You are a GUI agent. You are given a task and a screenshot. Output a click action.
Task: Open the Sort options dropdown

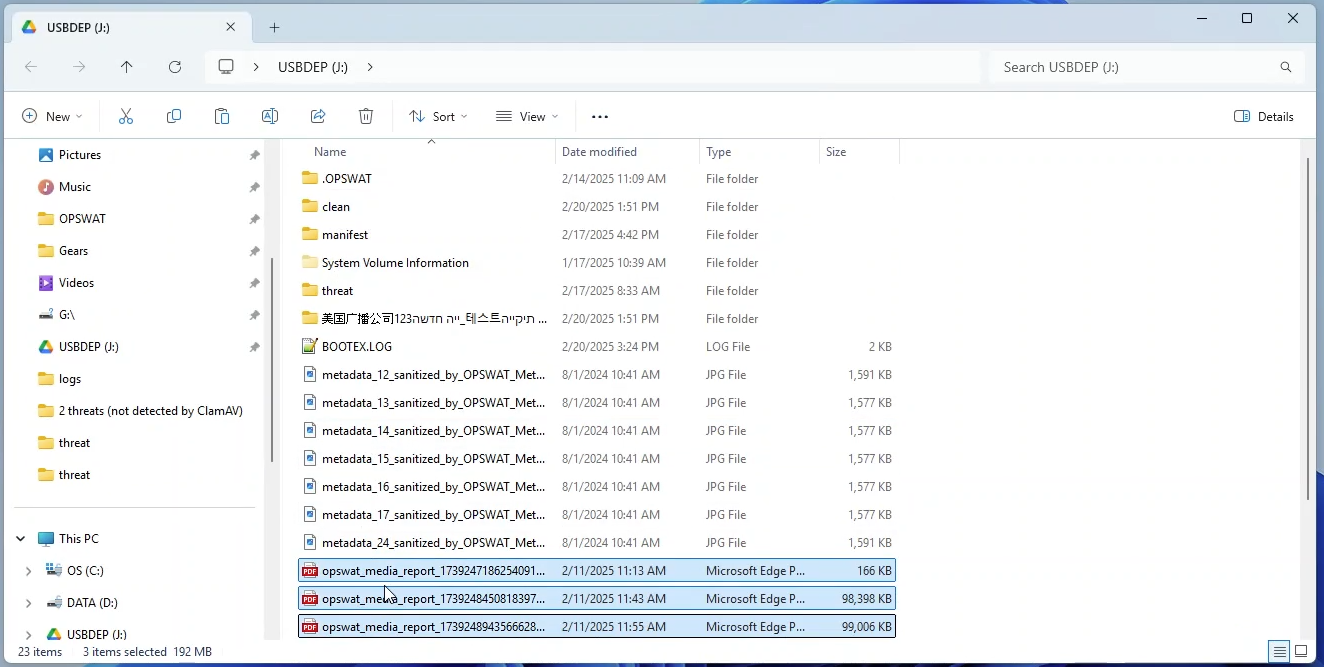438,117
